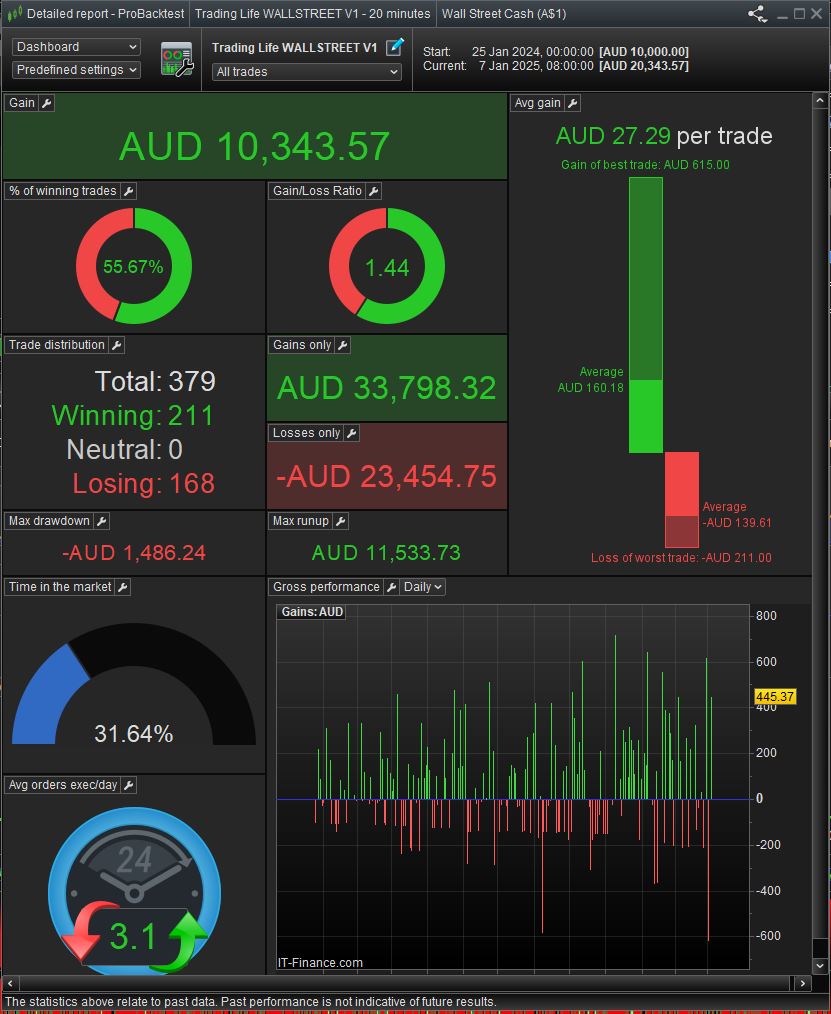This screenshot has height=1014, width=831.
Task: Click Gain of best trade: AUD 615.00
Action: (645, 165)
